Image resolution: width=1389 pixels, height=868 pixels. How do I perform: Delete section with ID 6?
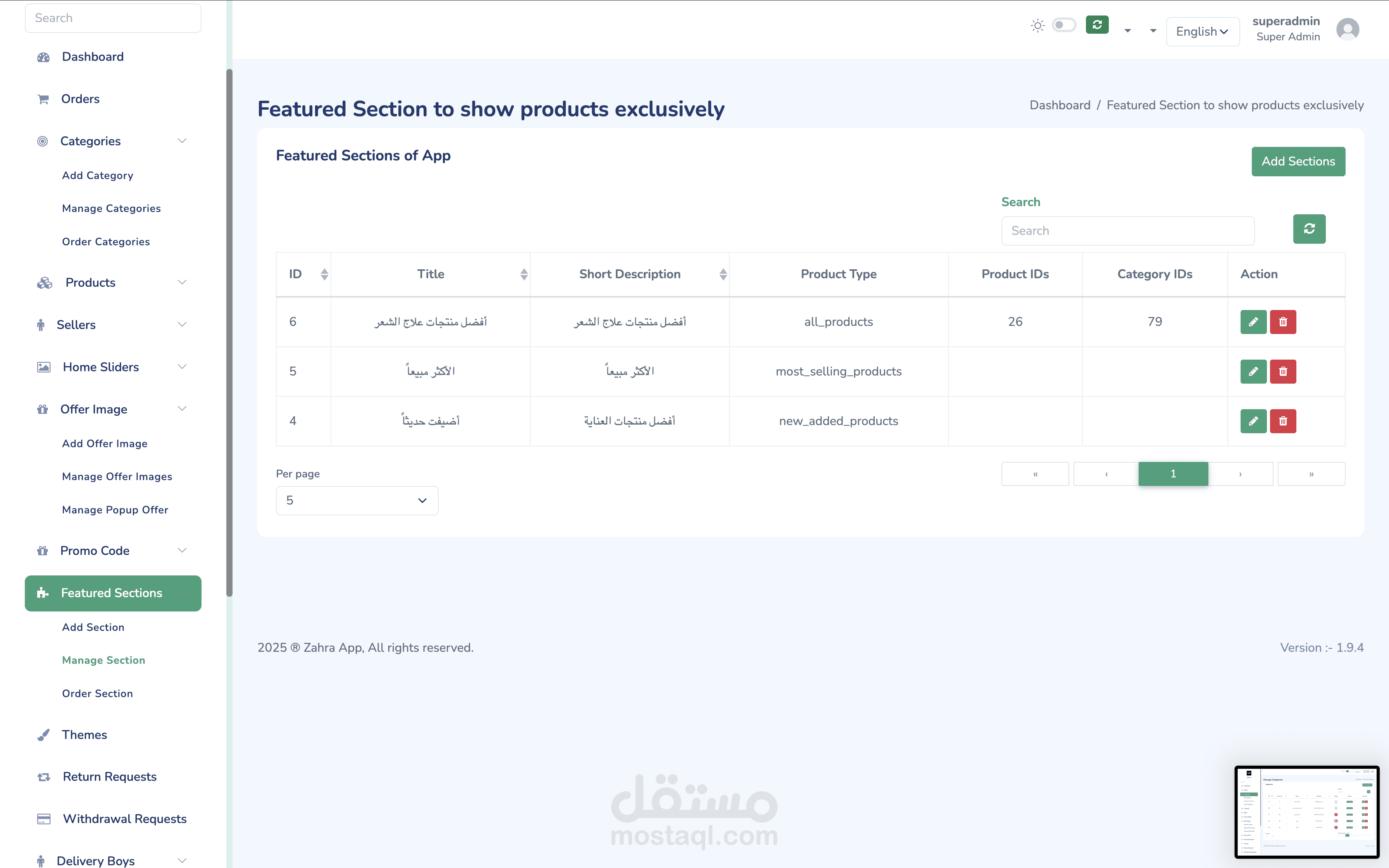pos(1283,322)
